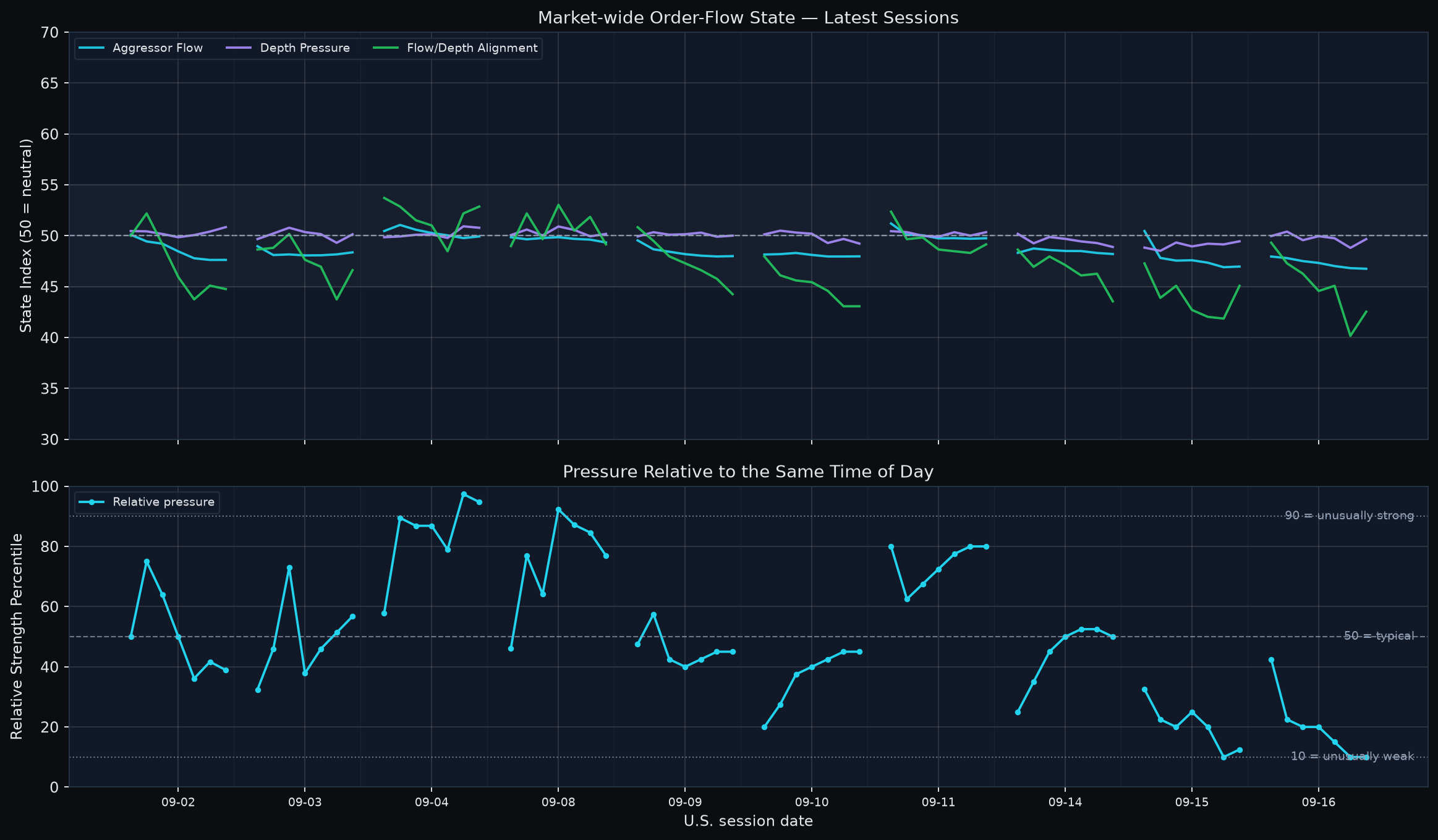
Task: Click the cyan Aggressor Flow legend line swatch
Action: [92, 48]
